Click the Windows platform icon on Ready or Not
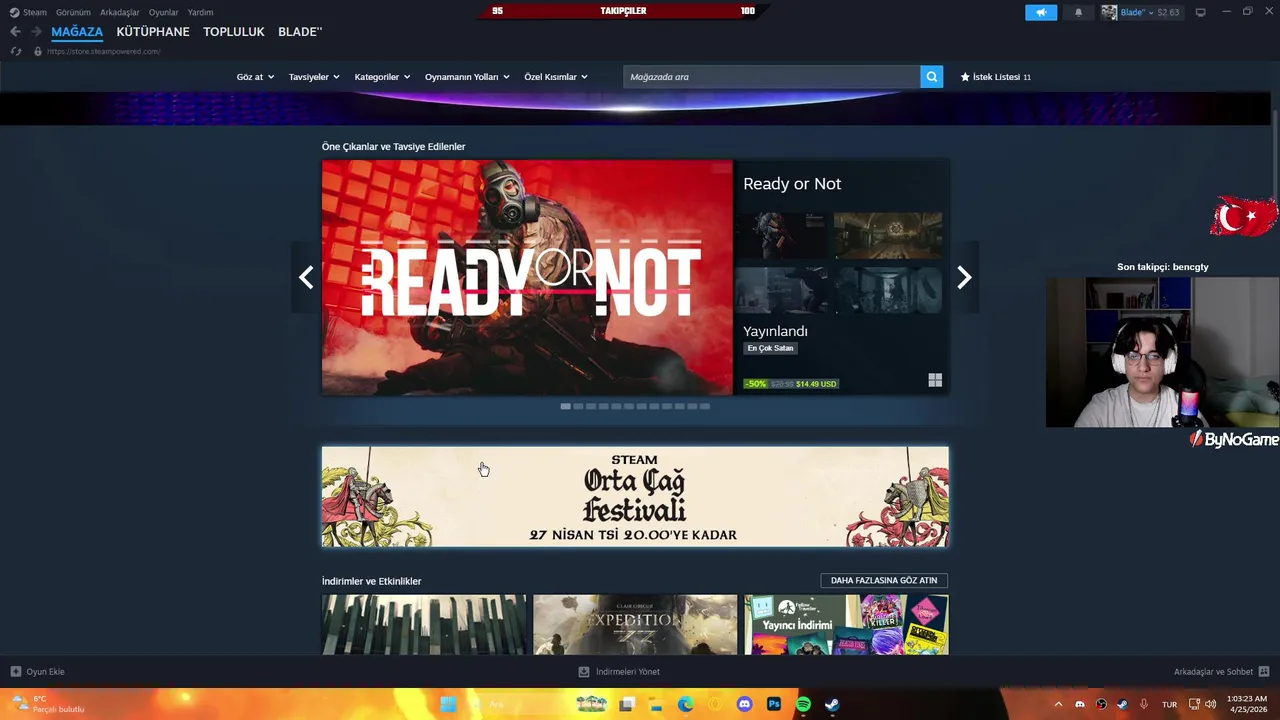1280x720 pixels. coord(935,380)
